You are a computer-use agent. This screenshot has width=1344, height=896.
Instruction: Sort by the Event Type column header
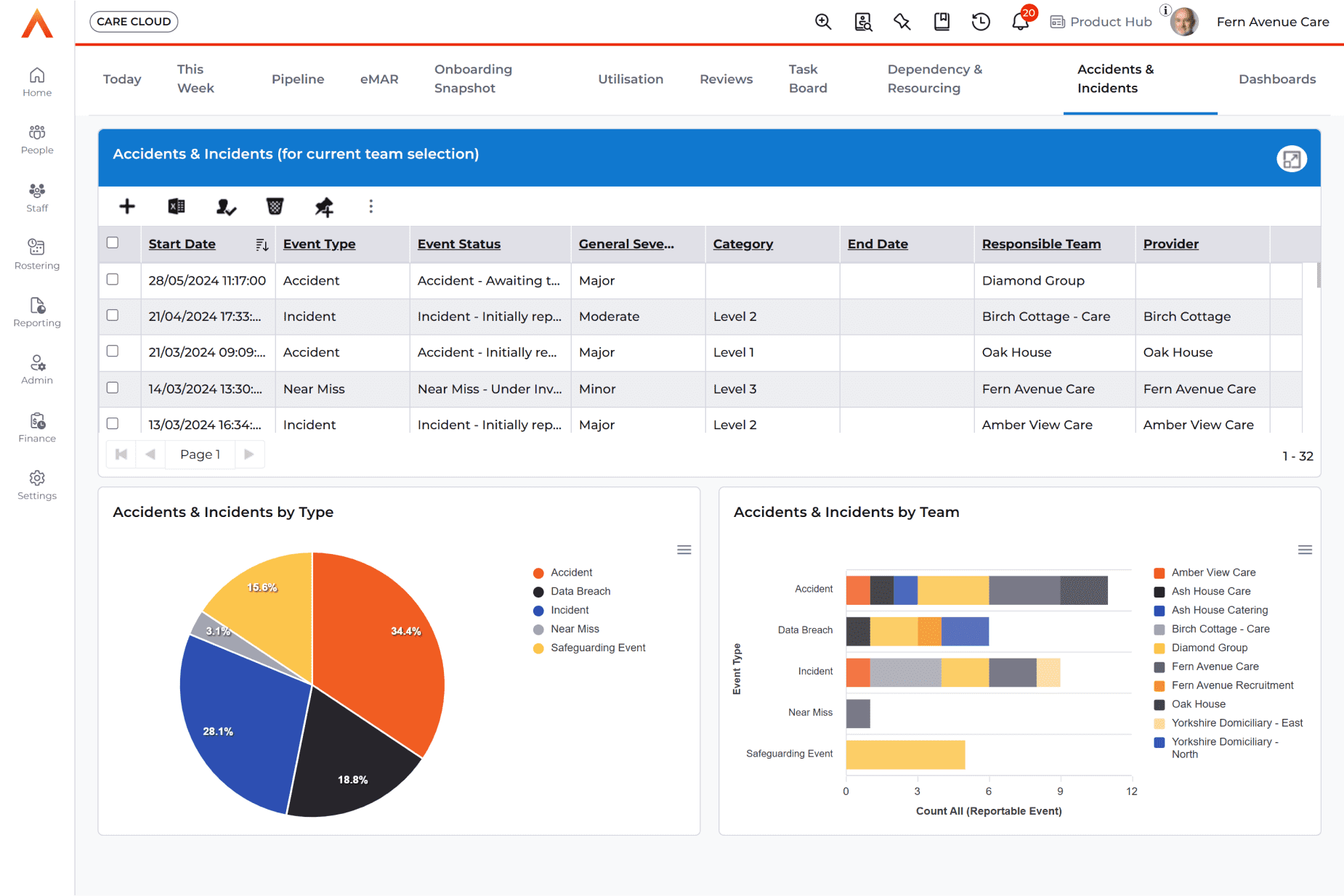click(319, 244)
